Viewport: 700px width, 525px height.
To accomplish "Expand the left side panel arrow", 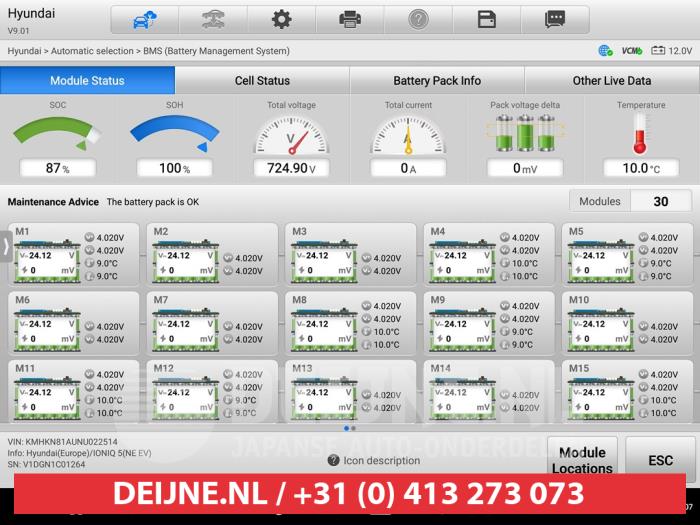I will tap(6, 246).
